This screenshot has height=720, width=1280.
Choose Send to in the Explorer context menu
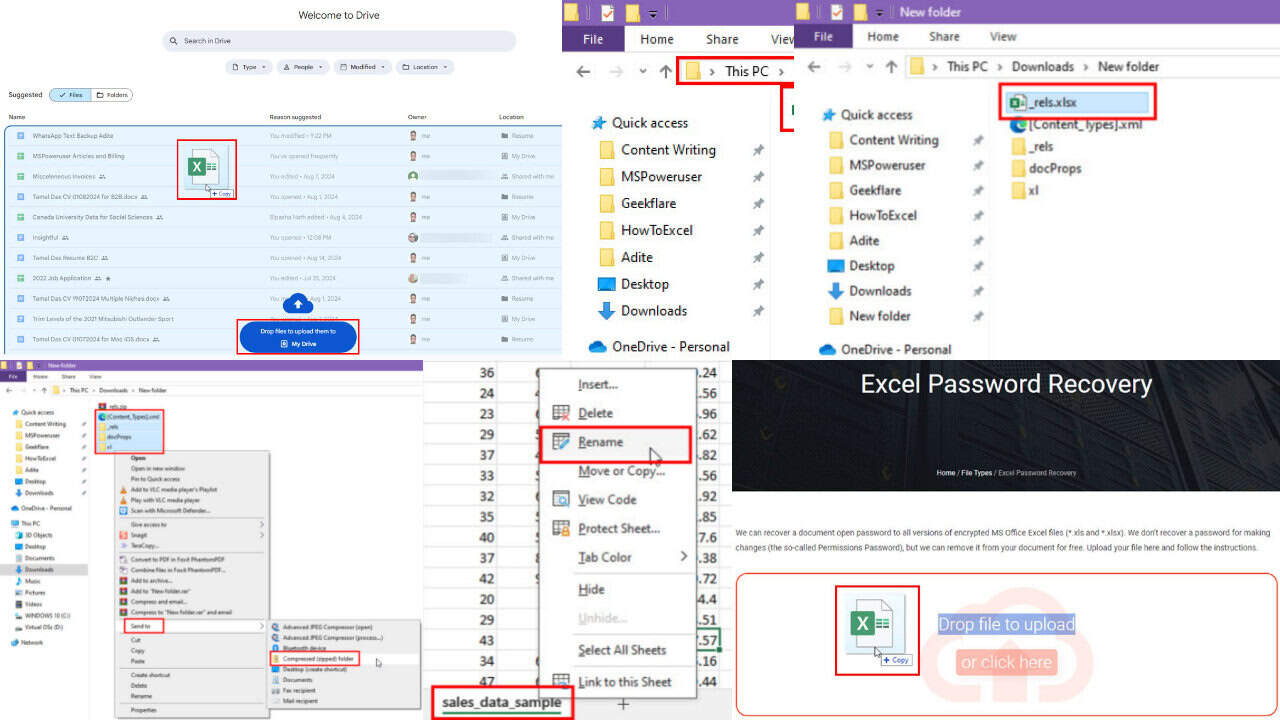pos(141,626)
